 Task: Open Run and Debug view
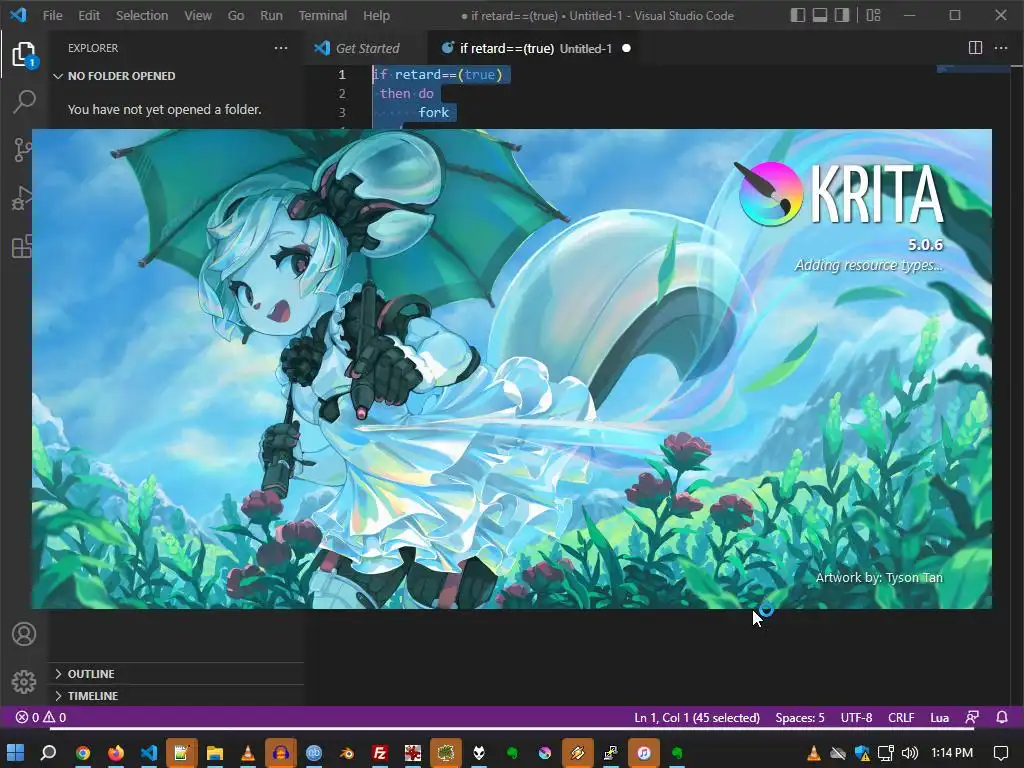(22, 199)
